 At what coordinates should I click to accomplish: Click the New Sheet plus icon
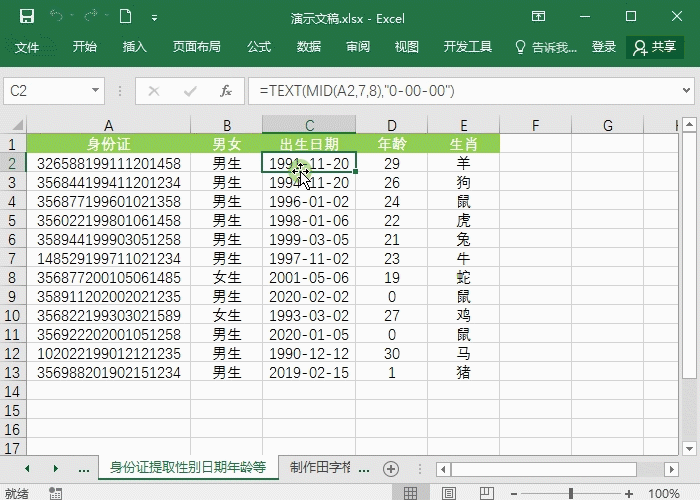click(x=391, y=469)
